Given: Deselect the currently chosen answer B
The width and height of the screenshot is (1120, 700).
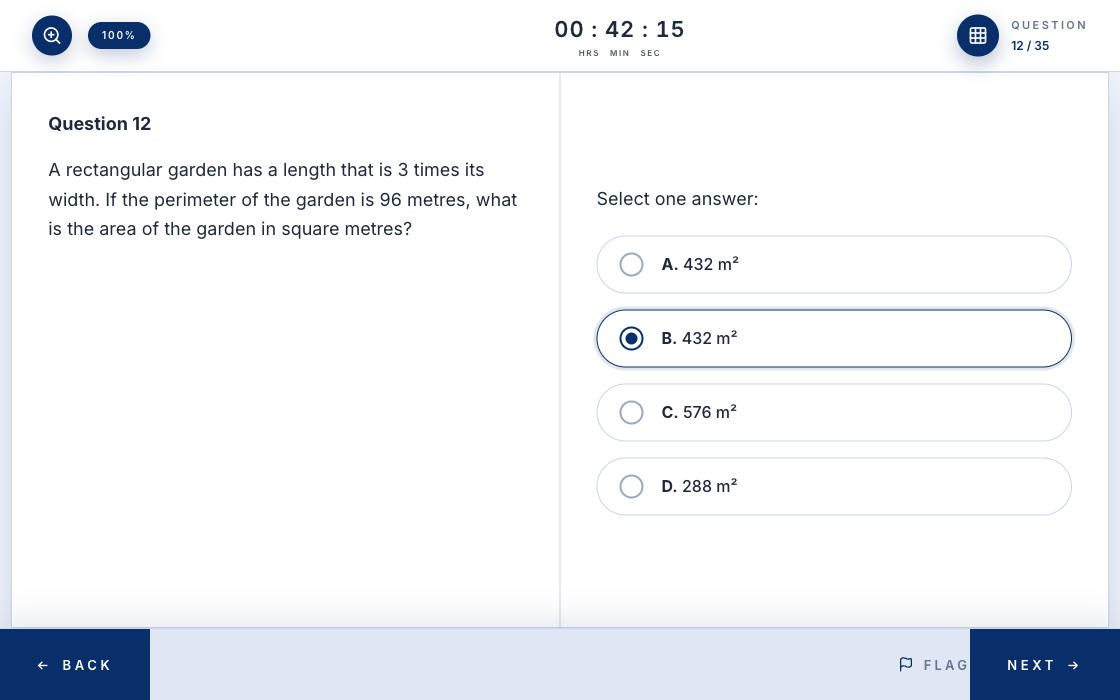Looking at the screenshot, I should pyautogui.click(x=631, y=338).
